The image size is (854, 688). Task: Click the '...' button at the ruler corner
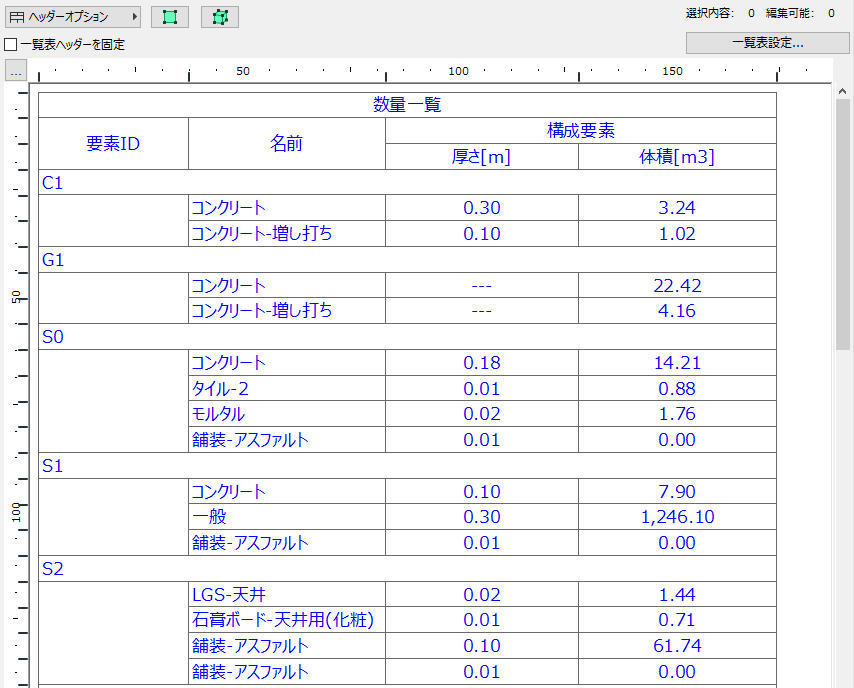tap(14, 70)
